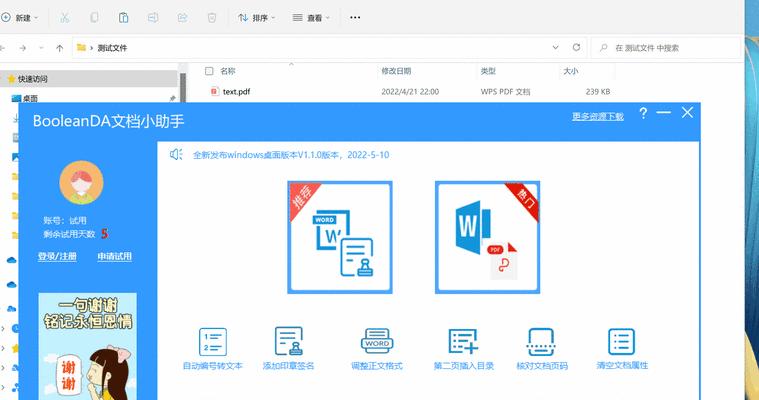Open the 排序 sort dropdown
The width and height of the screenshot is (759, 400).
click(257, 18)
